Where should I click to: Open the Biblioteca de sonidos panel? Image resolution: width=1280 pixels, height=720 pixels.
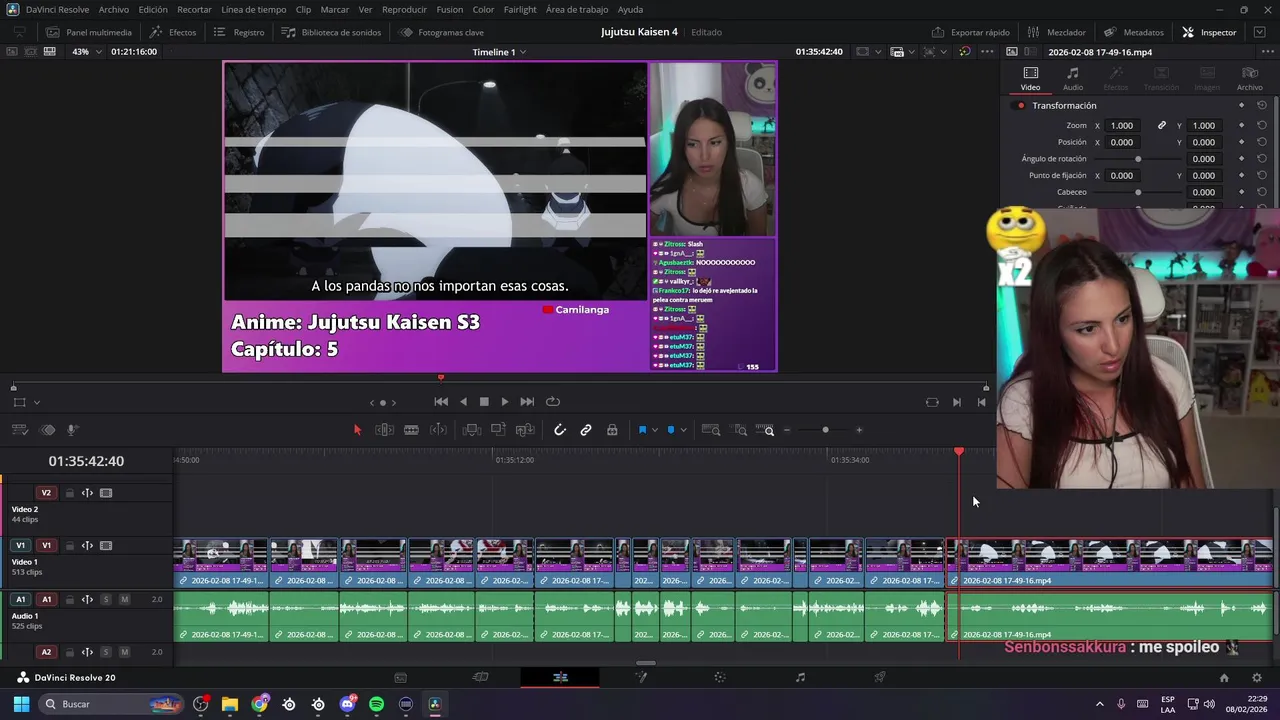click(331, 32)
